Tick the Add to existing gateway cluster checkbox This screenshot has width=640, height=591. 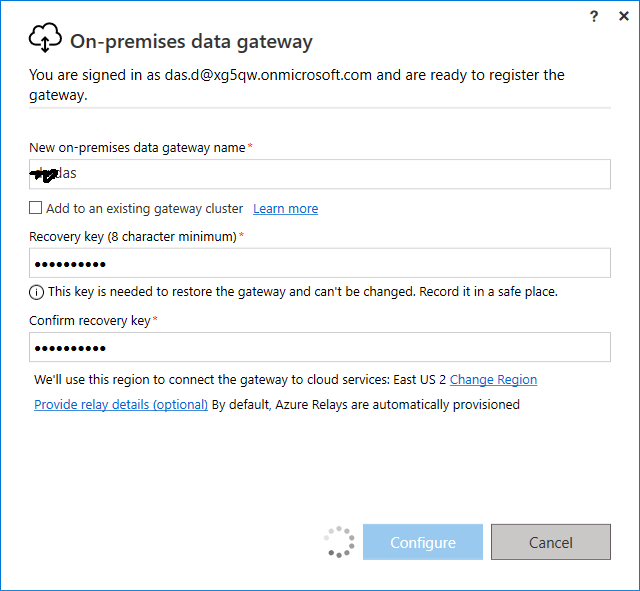(x=36, y=208)
